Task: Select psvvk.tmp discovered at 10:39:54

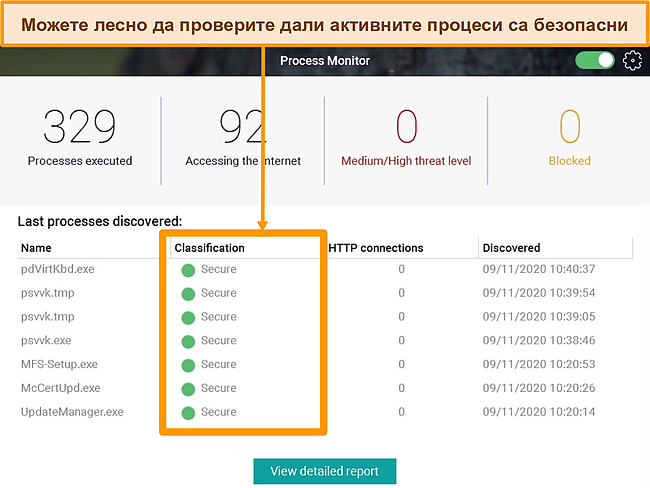Action: click(48, 293)
